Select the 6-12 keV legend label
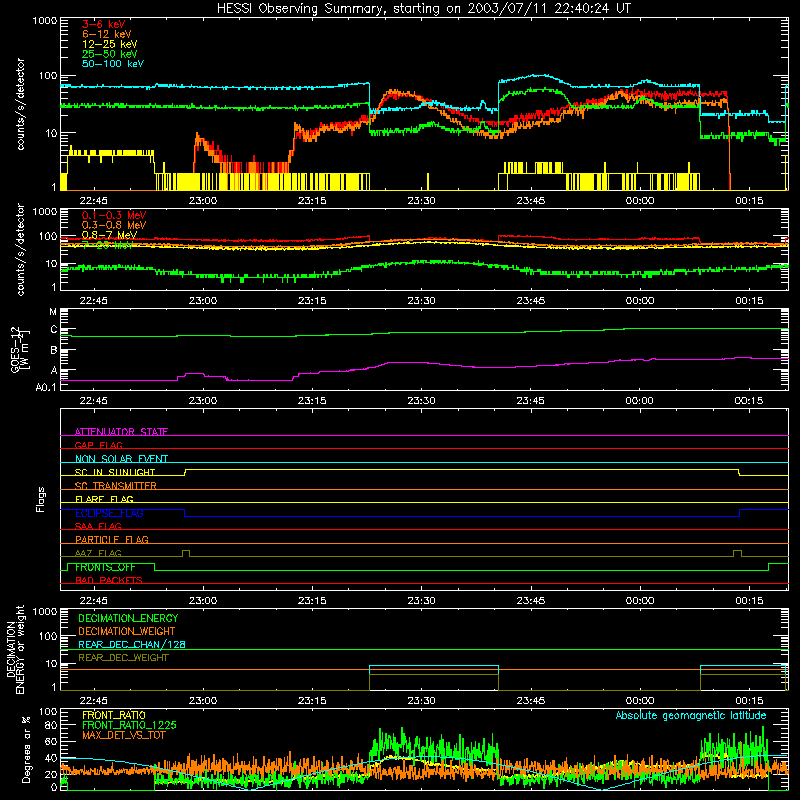 point(107,34)
